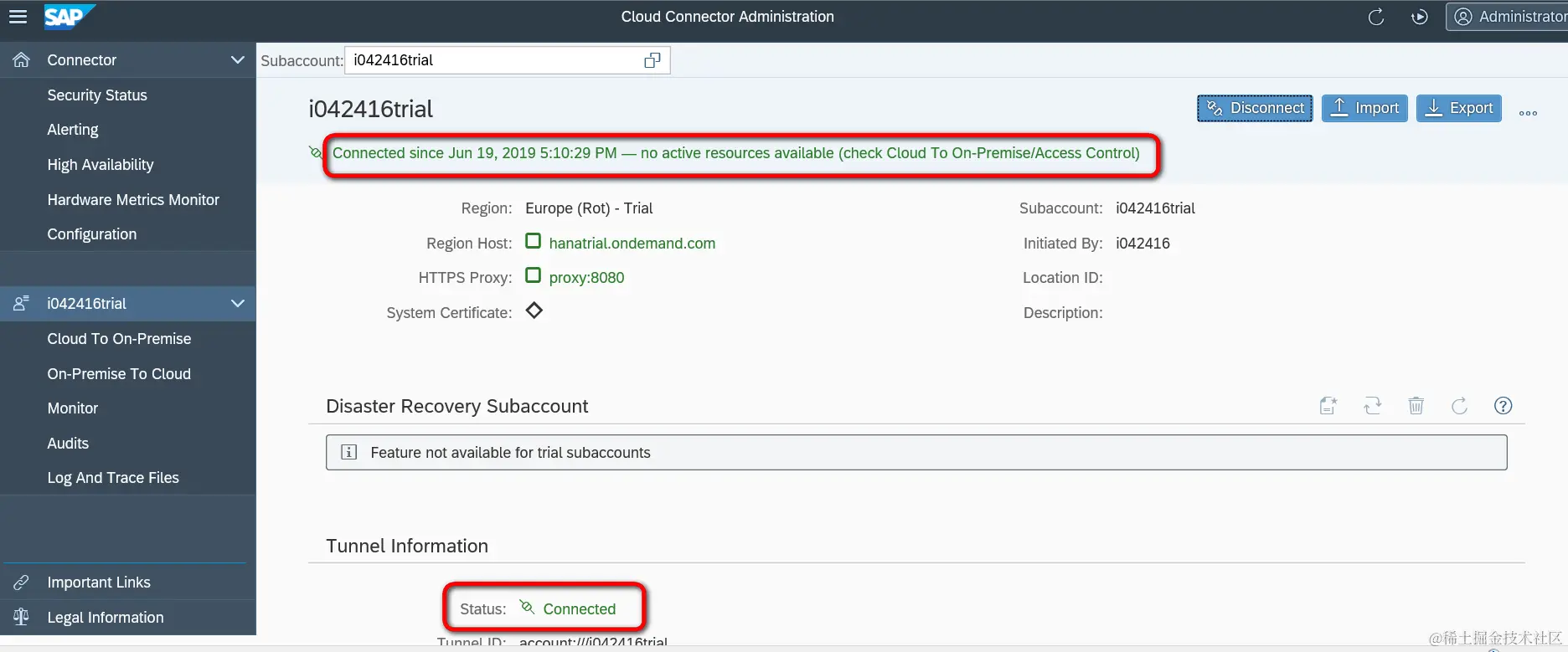The width and height of the screenshot is (1568, 652).
Task: Click the Connector home icon
Action: (x=22, y=60)
